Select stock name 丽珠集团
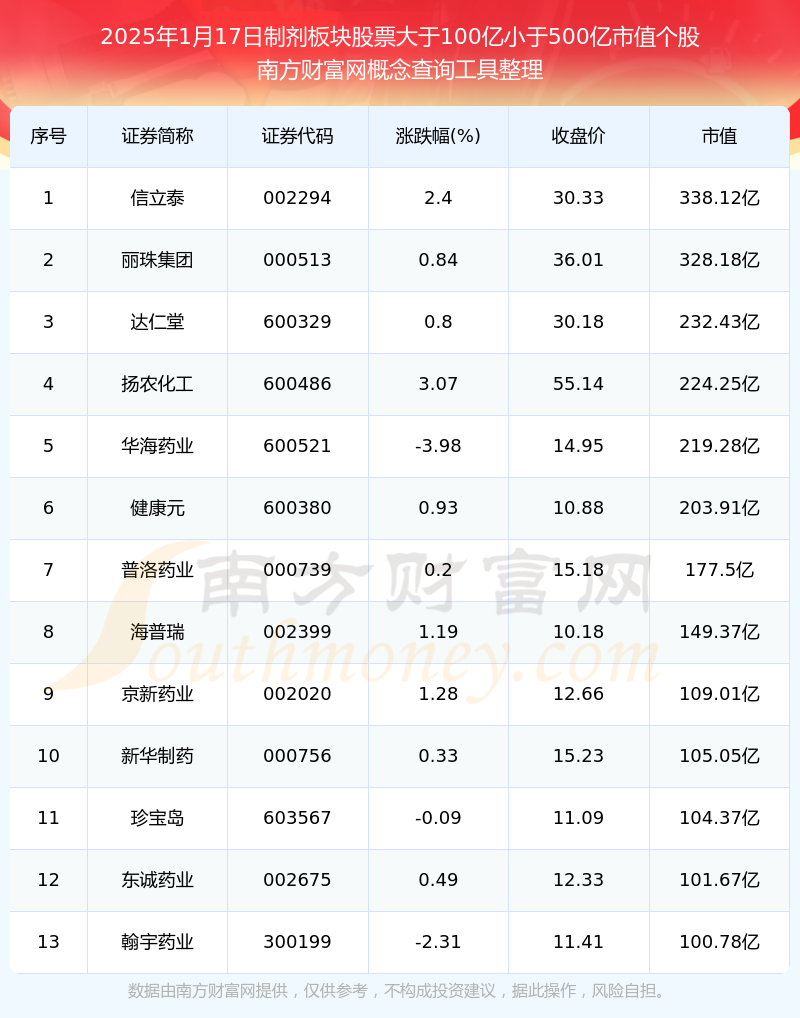The height and width of the screenshot is (1018, 800). [x=157, y=260]
